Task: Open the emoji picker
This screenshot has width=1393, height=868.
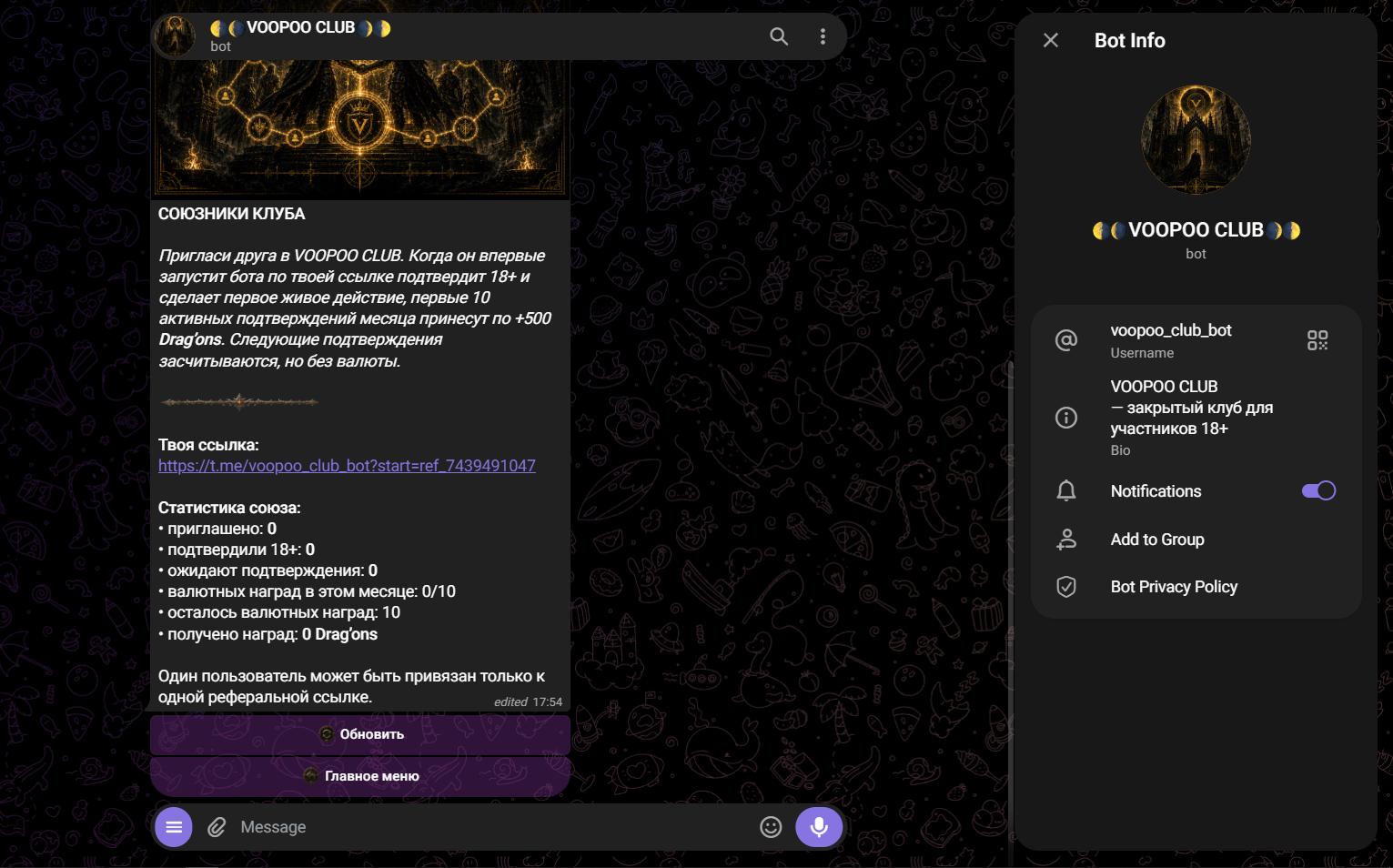Action: (x=771, y=827)
